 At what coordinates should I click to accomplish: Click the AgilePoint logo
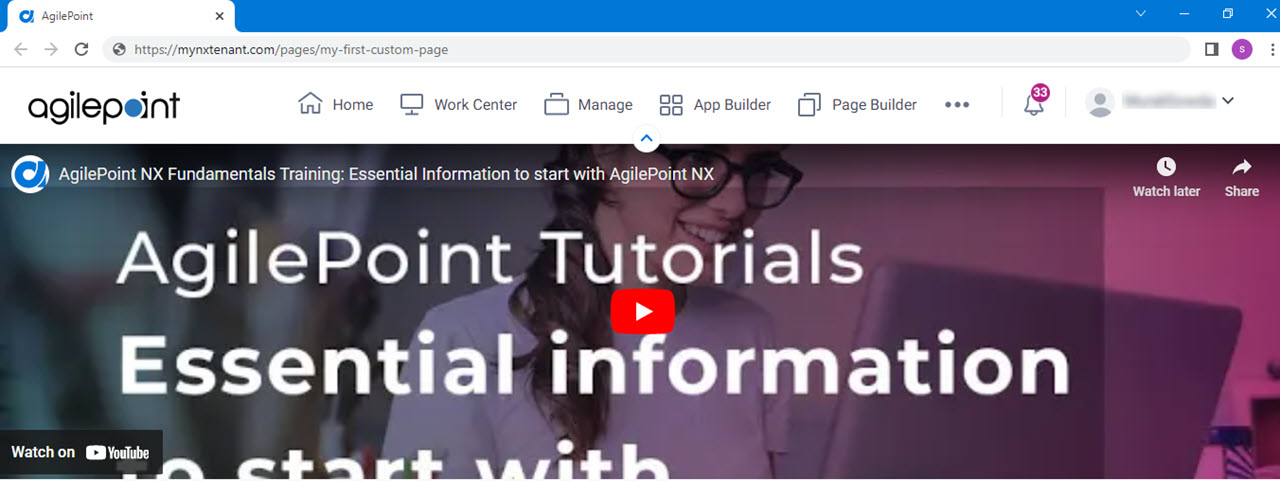click(x=104, y=105)
